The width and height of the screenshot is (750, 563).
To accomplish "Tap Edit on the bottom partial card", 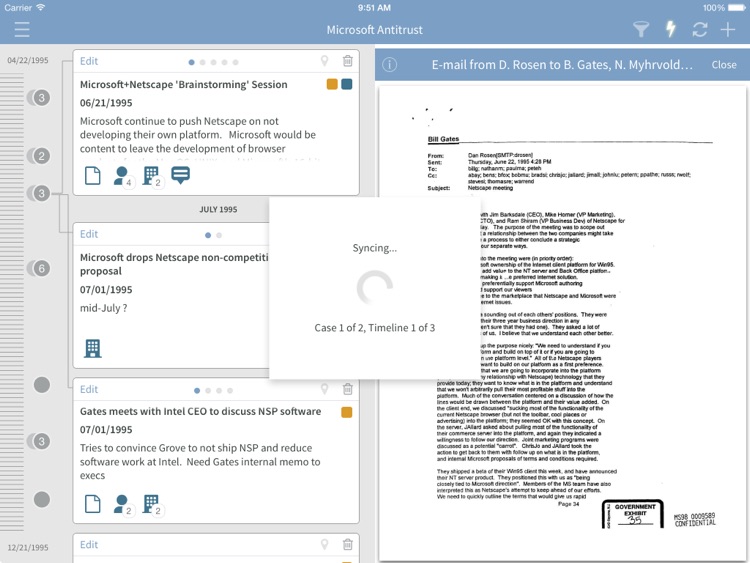I will 89,544.
